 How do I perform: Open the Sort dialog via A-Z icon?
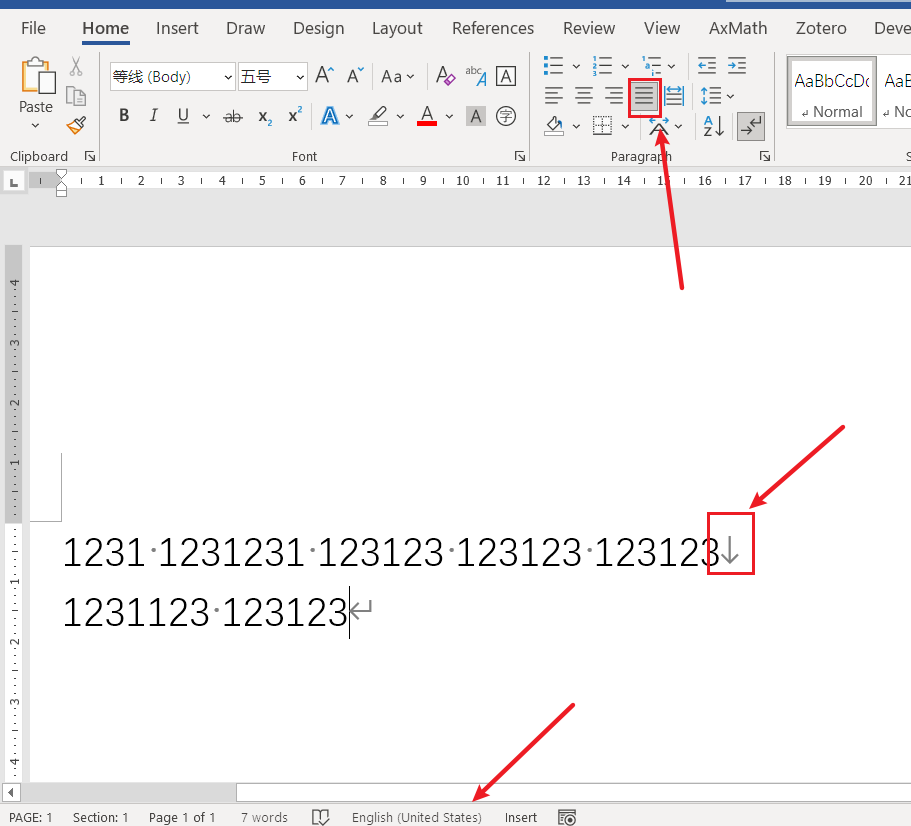point(713,126)
